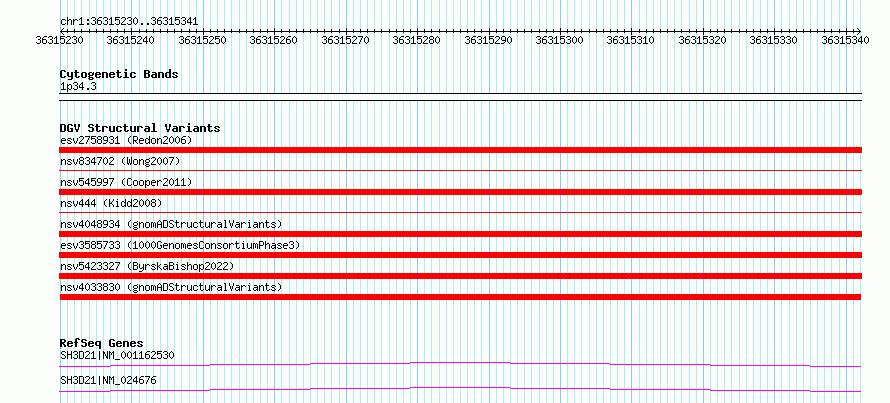Click the magenta line of SH3D21|NM_001162530
890x403 pixels.
tap(460, 364)
